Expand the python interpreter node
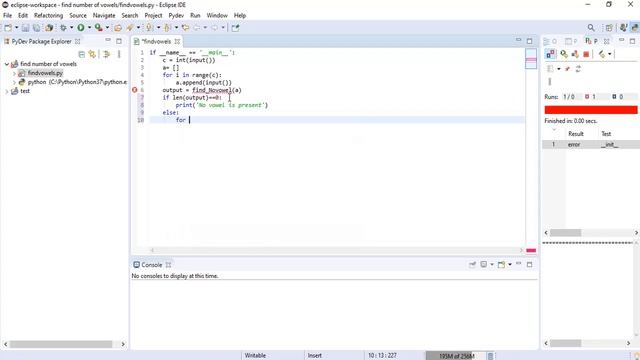This screenshot has width=640, height=360. 14,82
